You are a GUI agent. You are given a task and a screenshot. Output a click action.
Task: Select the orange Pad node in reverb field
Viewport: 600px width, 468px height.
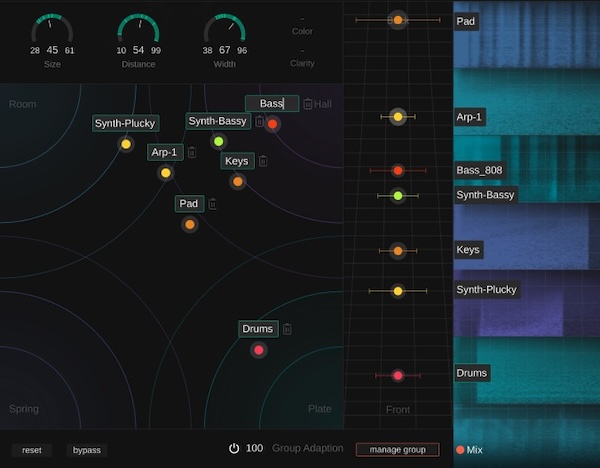coord(190,225)
